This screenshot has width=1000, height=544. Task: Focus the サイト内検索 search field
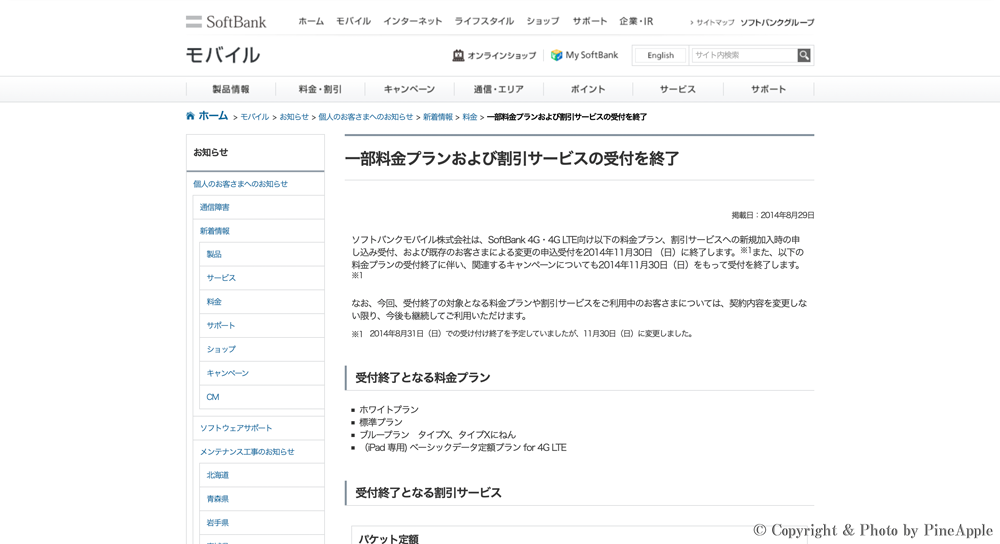[x=744, y=55]
